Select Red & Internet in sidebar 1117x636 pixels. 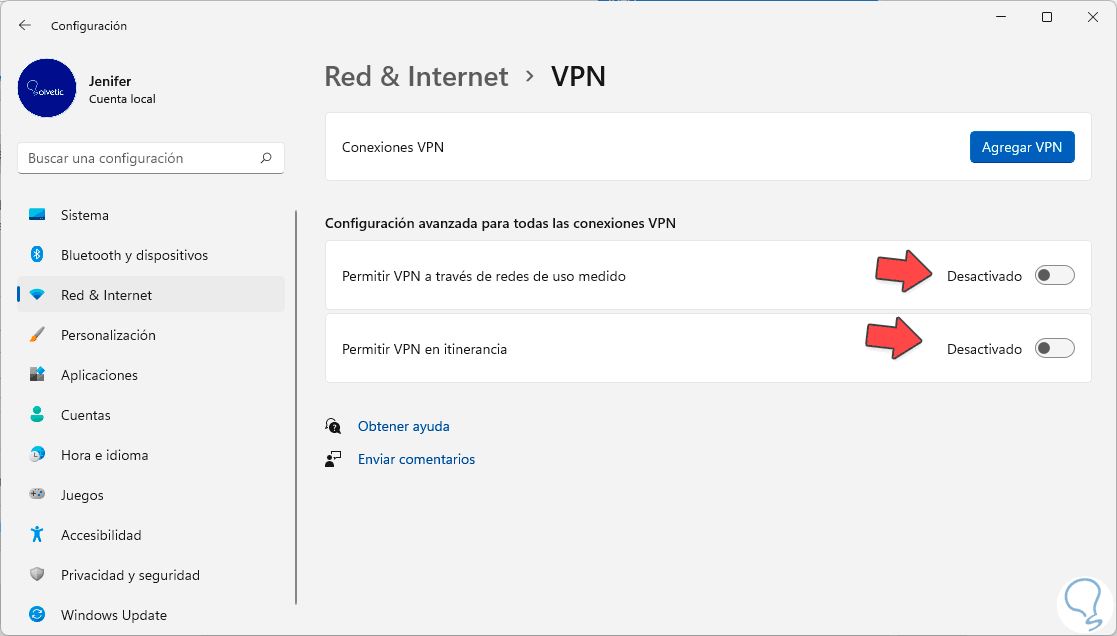pyautogui.click(x=106, y=295)
